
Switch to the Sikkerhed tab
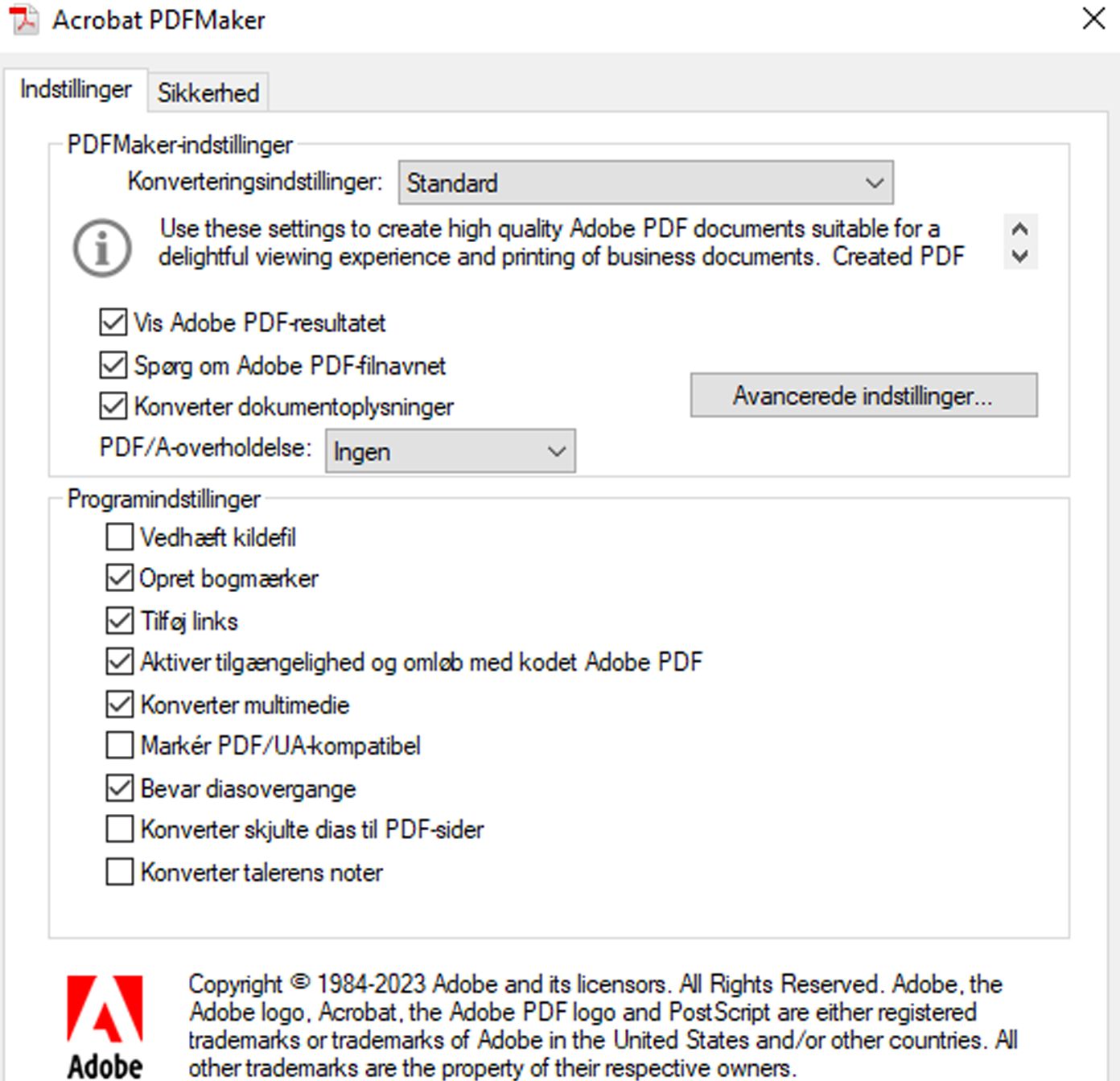tap(208, 93)
